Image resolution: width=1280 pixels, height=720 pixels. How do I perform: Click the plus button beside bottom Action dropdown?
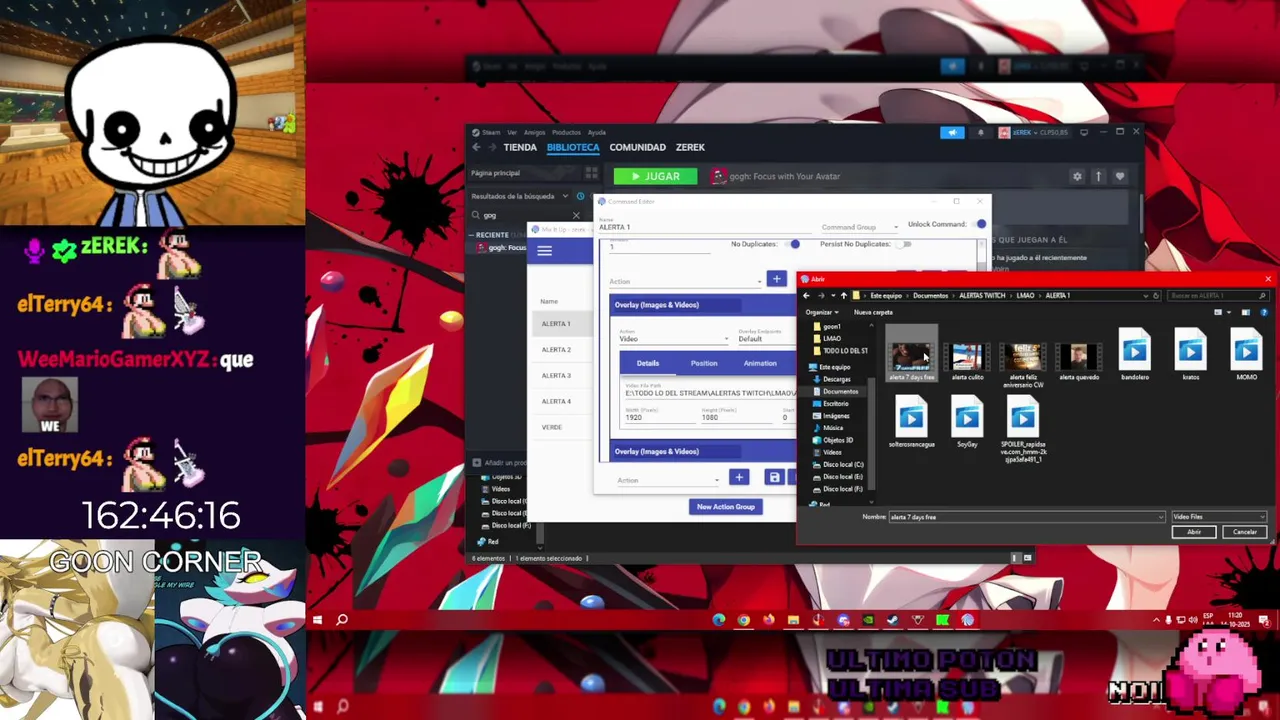point(738,478)
